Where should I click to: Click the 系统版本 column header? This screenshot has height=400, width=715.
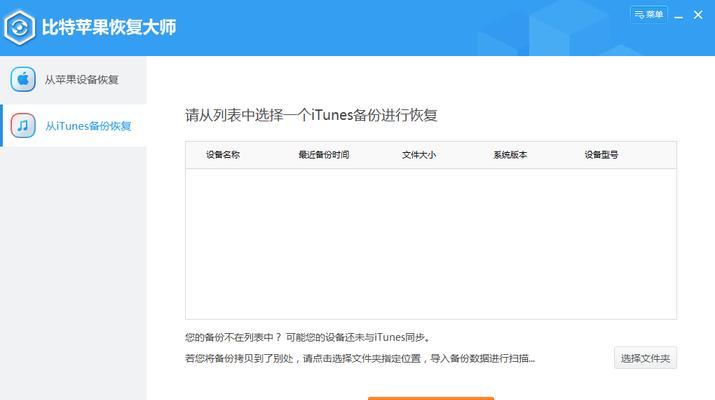510,155
